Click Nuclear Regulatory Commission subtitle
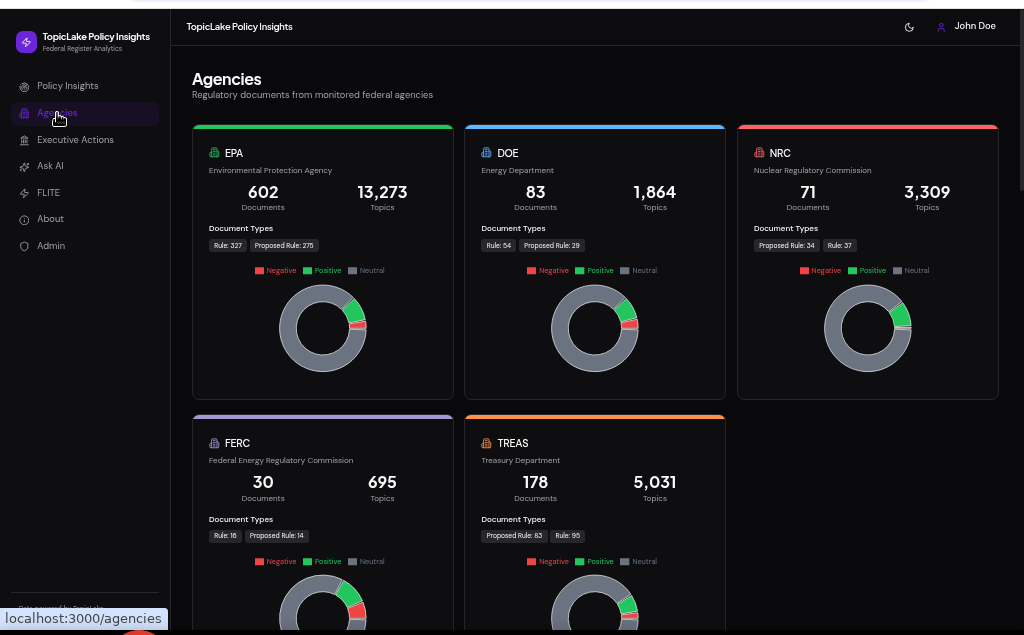The width and height of the screenshot is (1024, 635). pos(812,171)
